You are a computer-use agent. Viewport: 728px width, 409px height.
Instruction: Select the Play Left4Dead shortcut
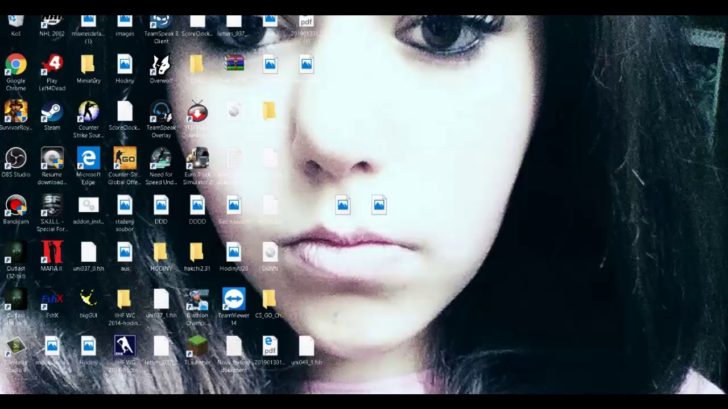pyautogui.click(x=52, y=65)
